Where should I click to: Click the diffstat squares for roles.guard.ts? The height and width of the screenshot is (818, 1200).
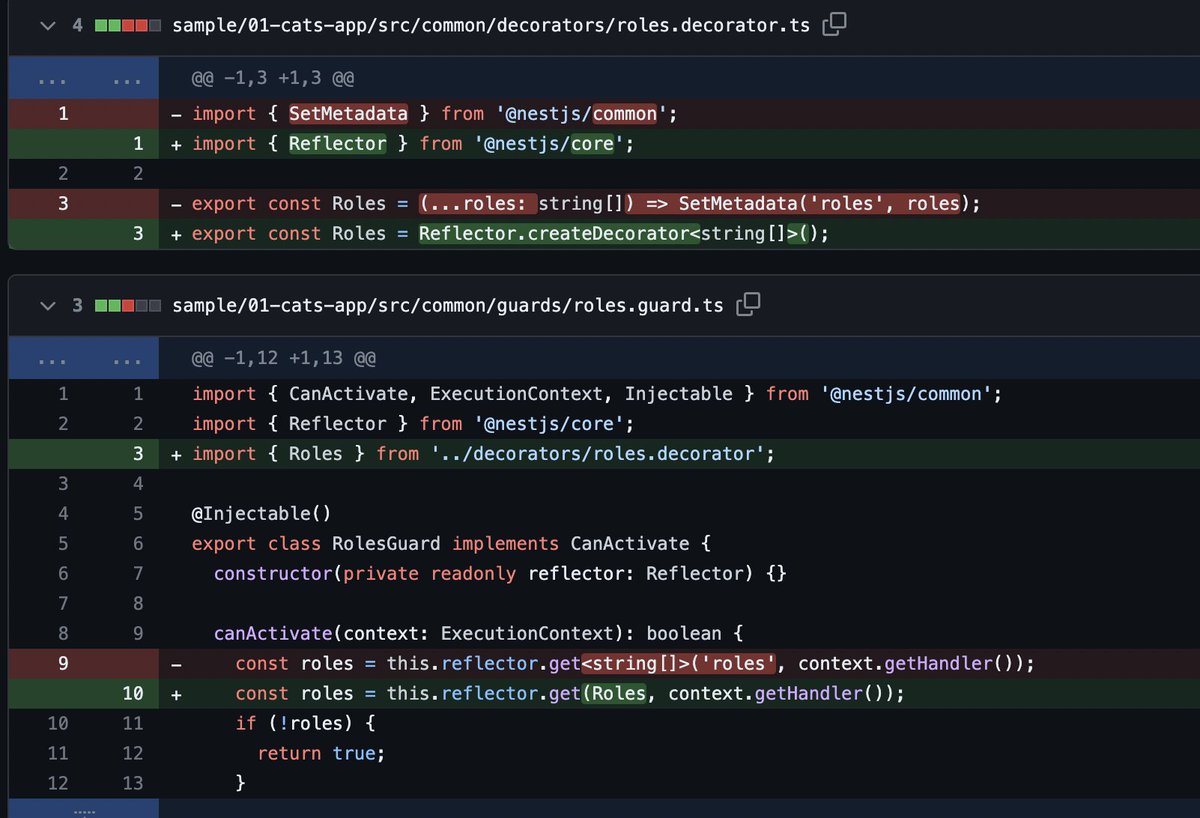pos(127,305)
